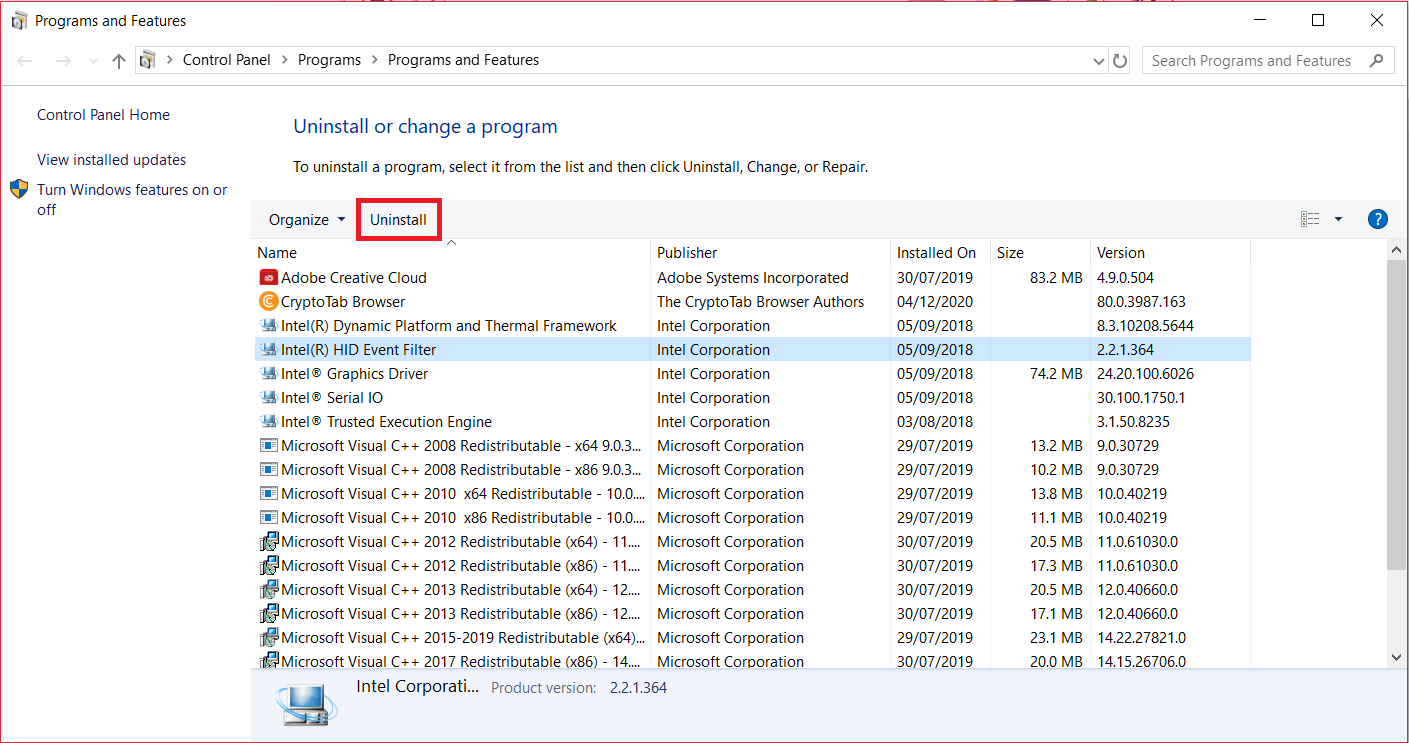Sort the list by the Publisher column
This screenshot has width=1409, height=743.
pos(770,253)
